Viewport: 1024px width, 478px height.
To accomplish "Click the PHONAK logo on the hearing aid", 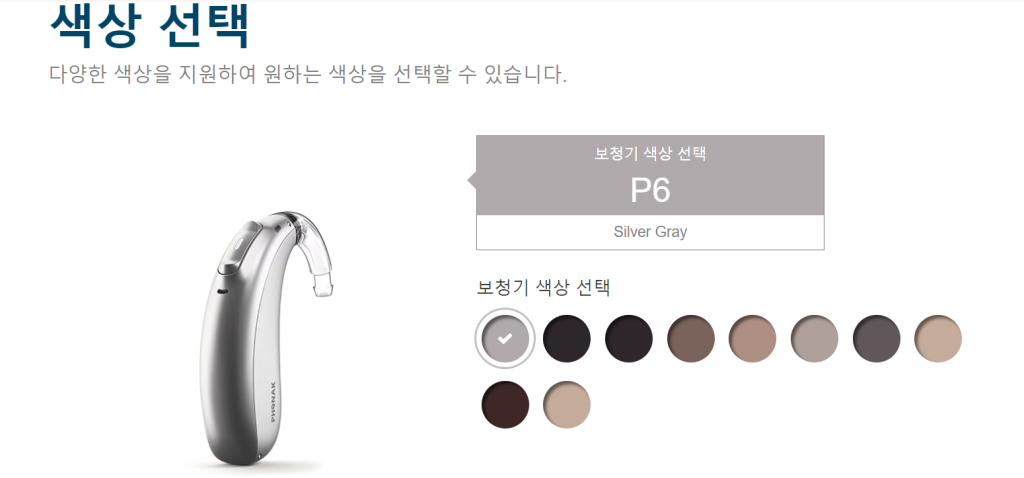I will click(x=272, y=402).
